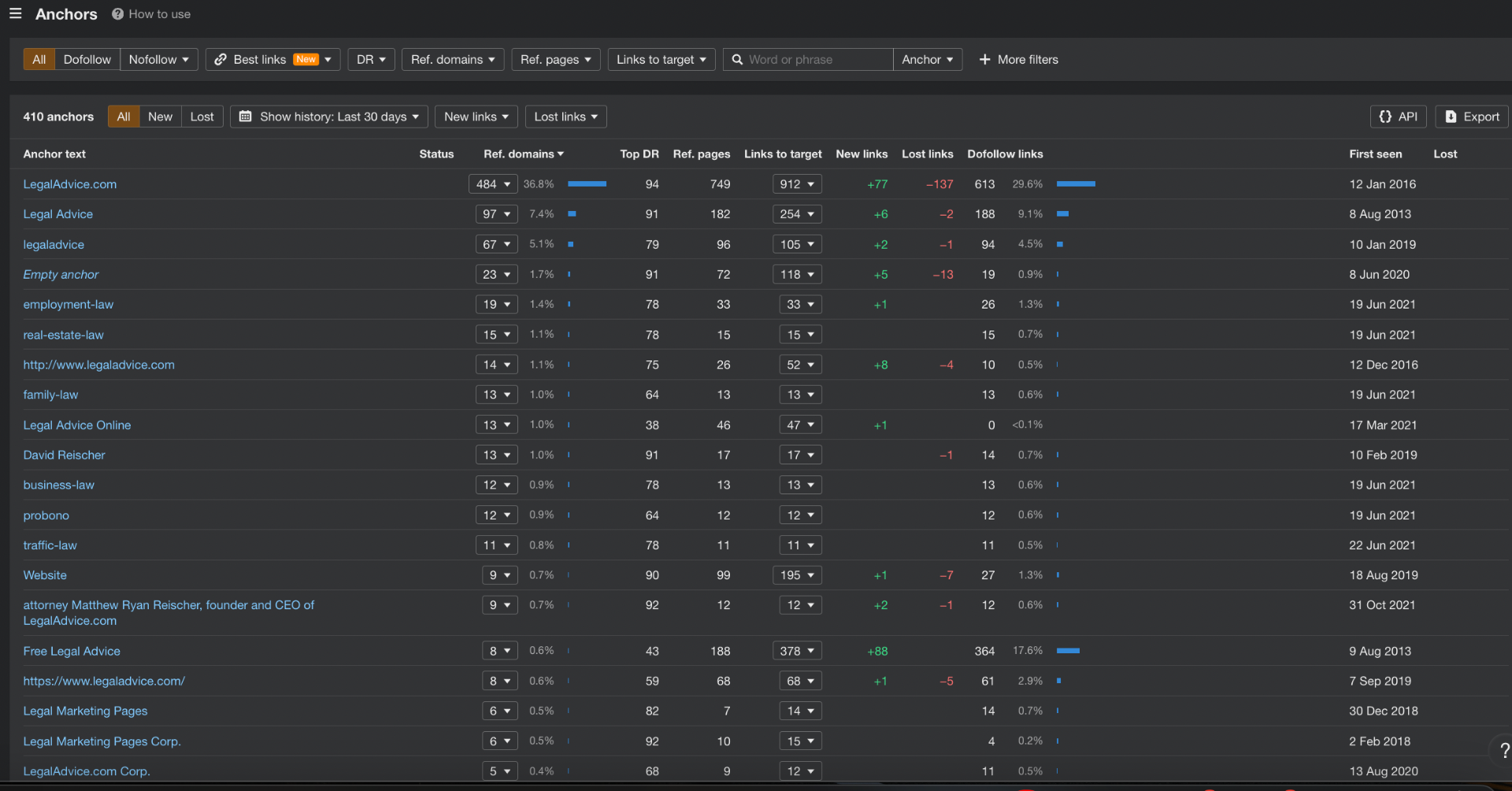Toggle the Lost anchors filter
This screenshot has height=791, width=1512.
[x=202, y=116]
